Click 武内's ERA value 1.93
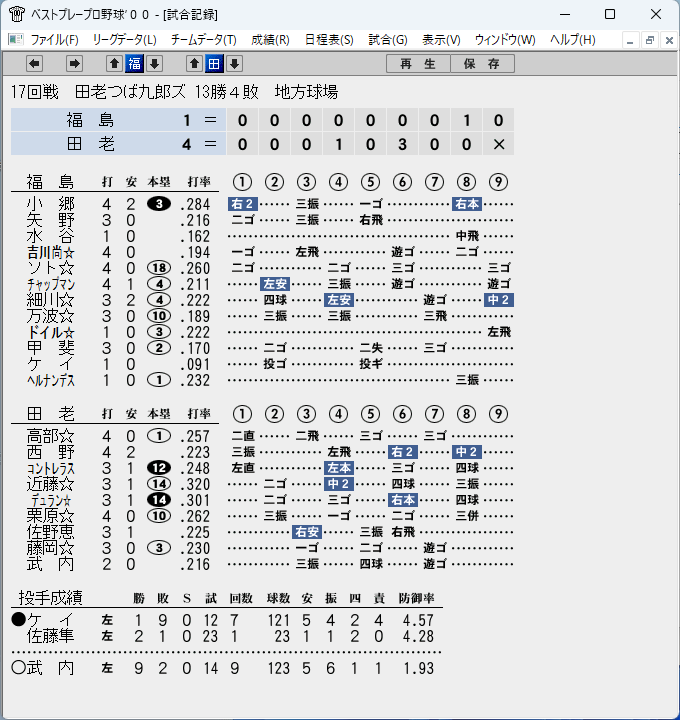Image resolution: width=680 pixels, height=720 pixels. [x=418, y=669]
